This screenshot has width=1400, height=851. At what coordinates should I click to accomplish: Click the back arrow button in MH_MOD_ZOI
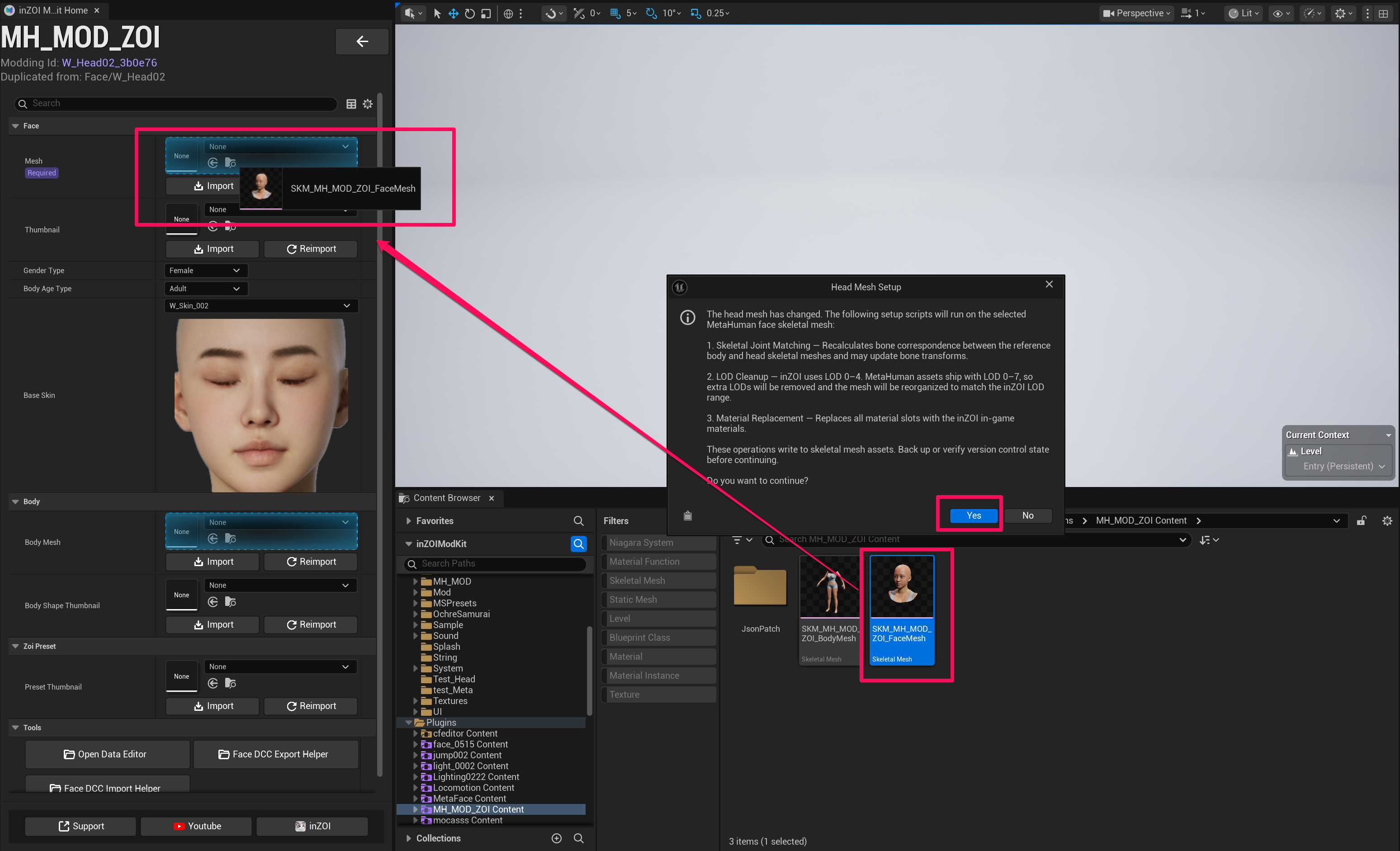tap(362, 41)
